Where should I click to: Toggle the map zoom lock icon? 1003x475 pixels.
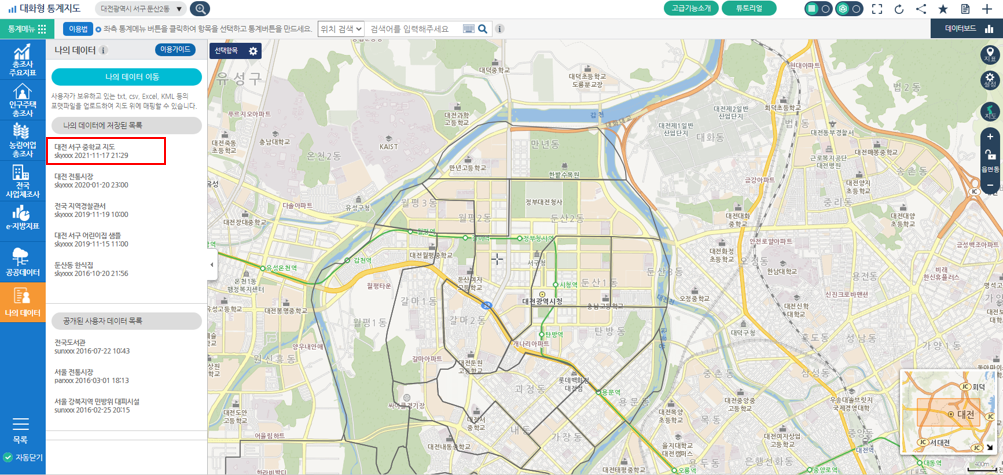[x=990, y=154]
